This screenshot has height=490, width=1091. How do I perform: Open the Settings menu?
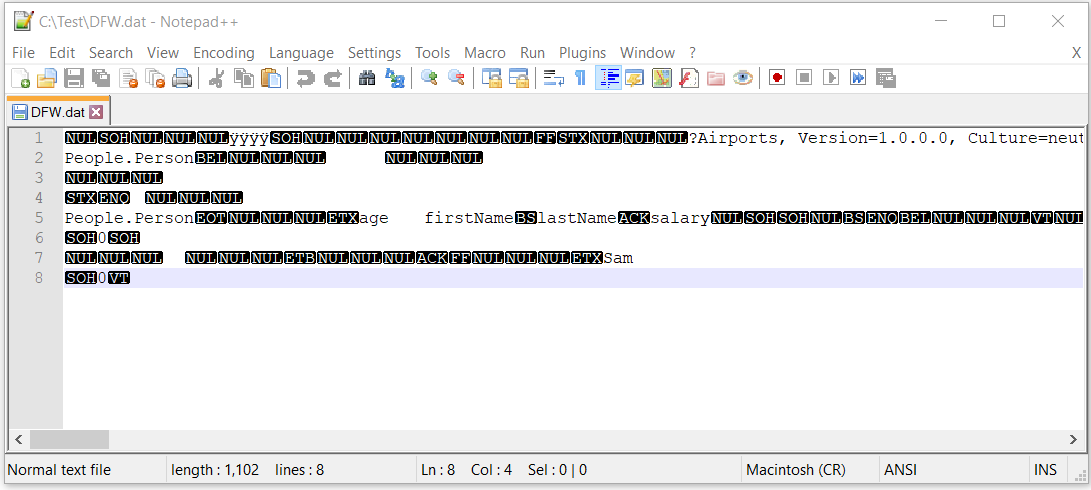[x=374, y=53]
